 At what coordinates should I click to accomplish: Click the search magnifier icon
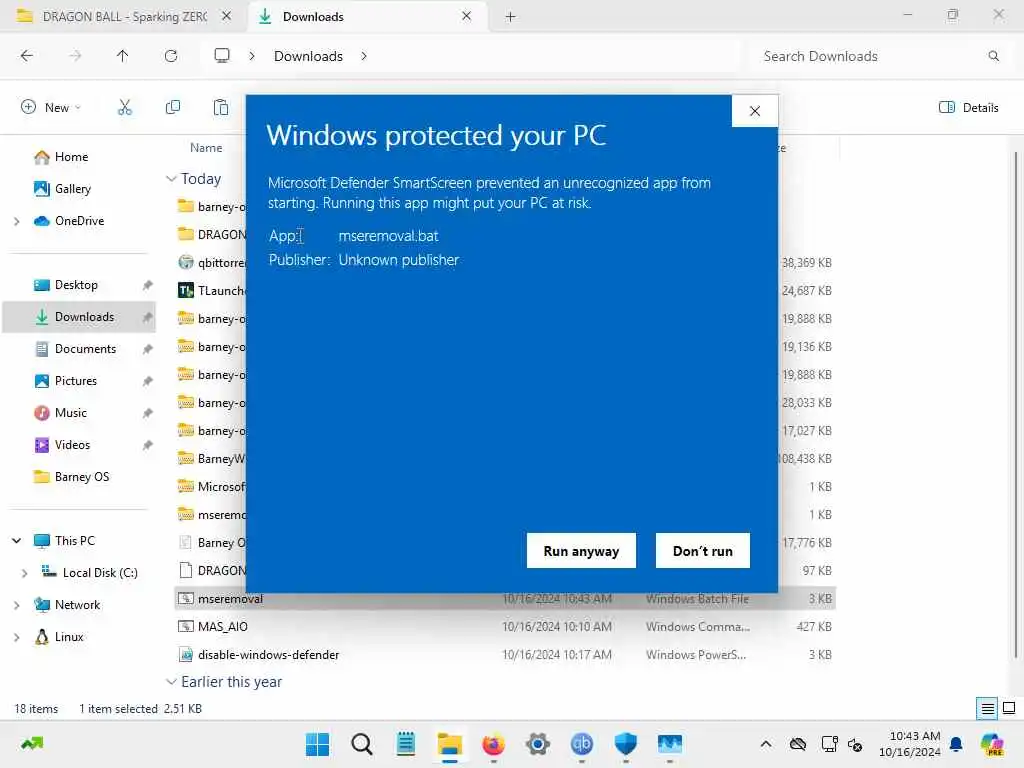pos(993,56)
